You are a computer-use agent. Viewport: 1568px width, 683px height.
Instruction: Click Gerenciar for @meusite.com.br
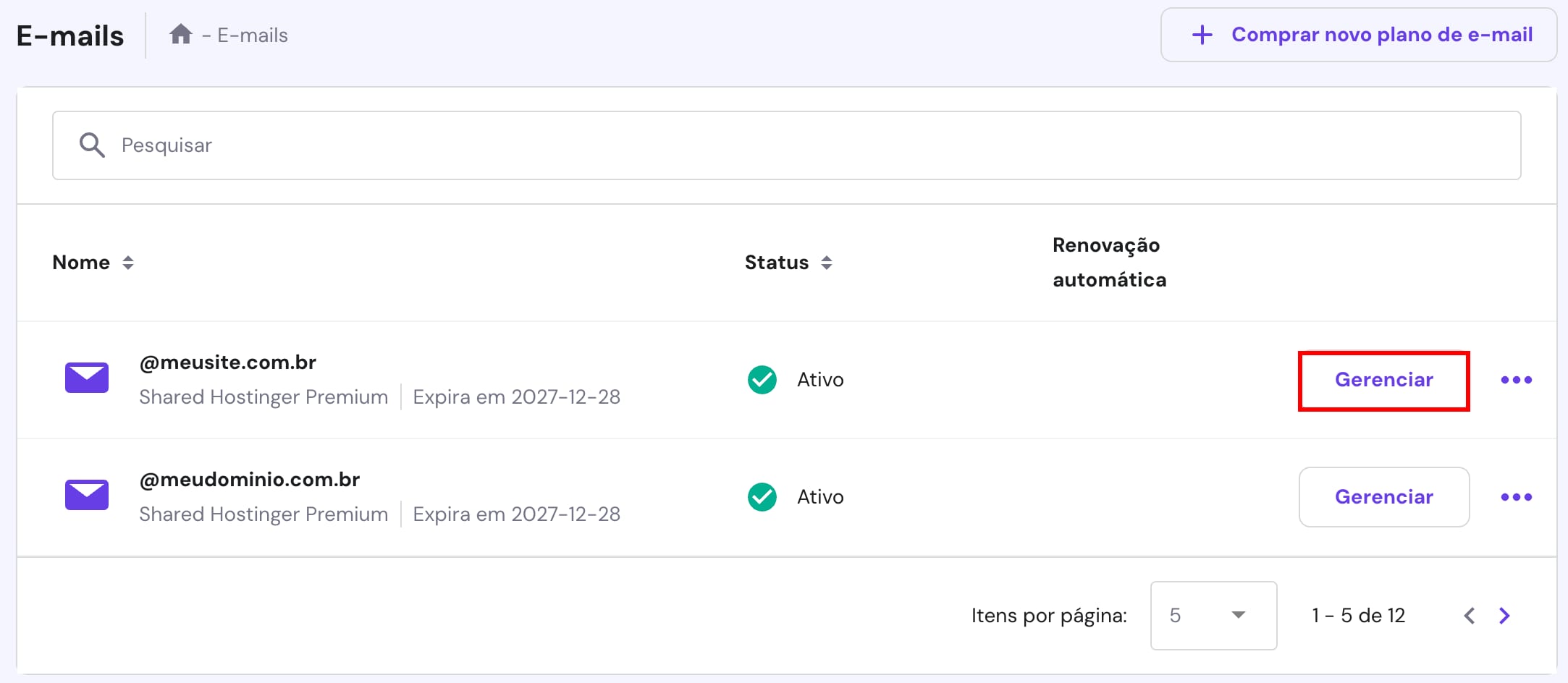click(1383, 379)
